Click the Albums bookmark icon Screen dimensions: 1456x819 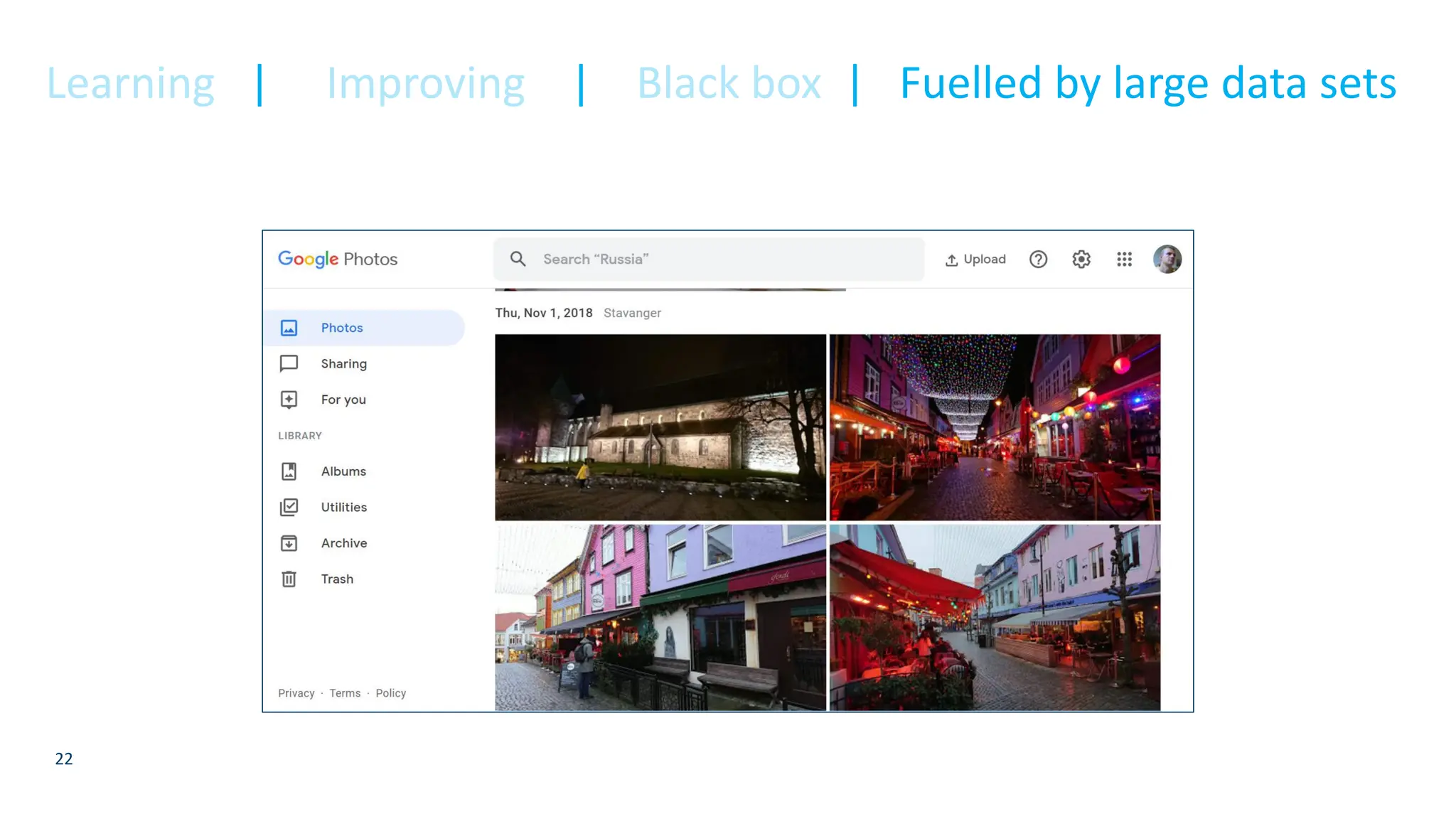[289, 471]
